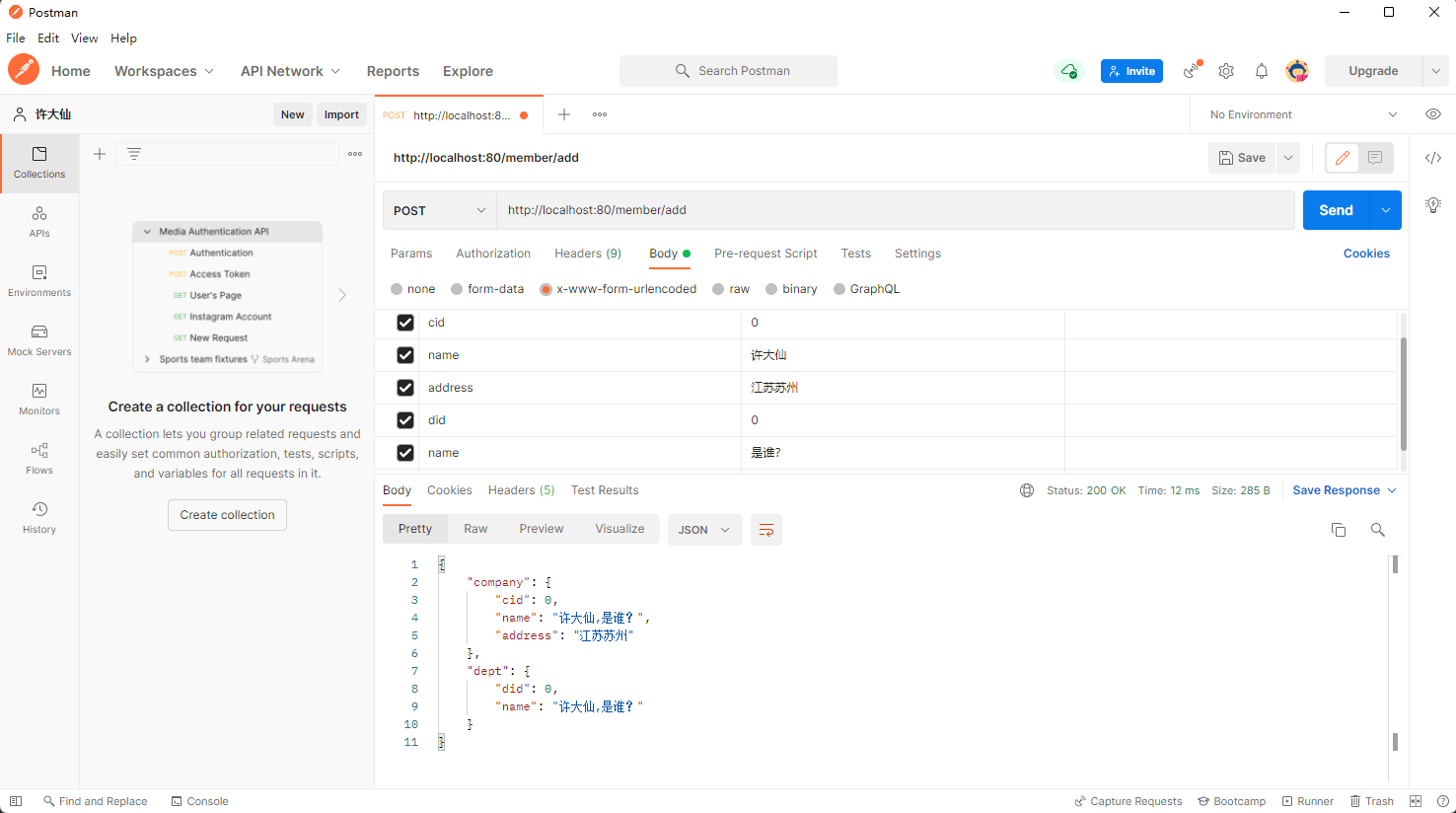Click the cloud sync status icon

point(1069,71)
